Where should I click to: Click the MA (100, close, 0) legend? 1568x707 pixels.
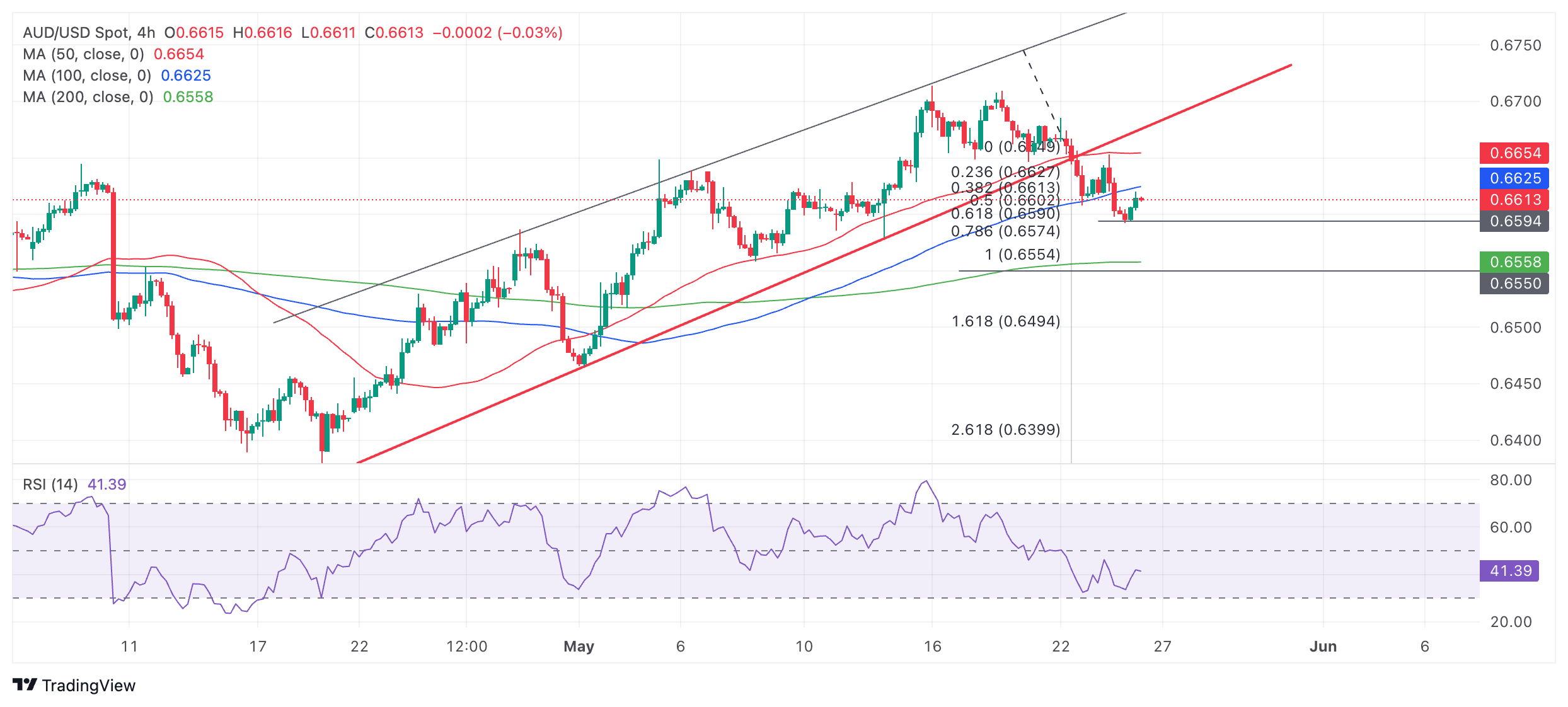pos(87,76)
